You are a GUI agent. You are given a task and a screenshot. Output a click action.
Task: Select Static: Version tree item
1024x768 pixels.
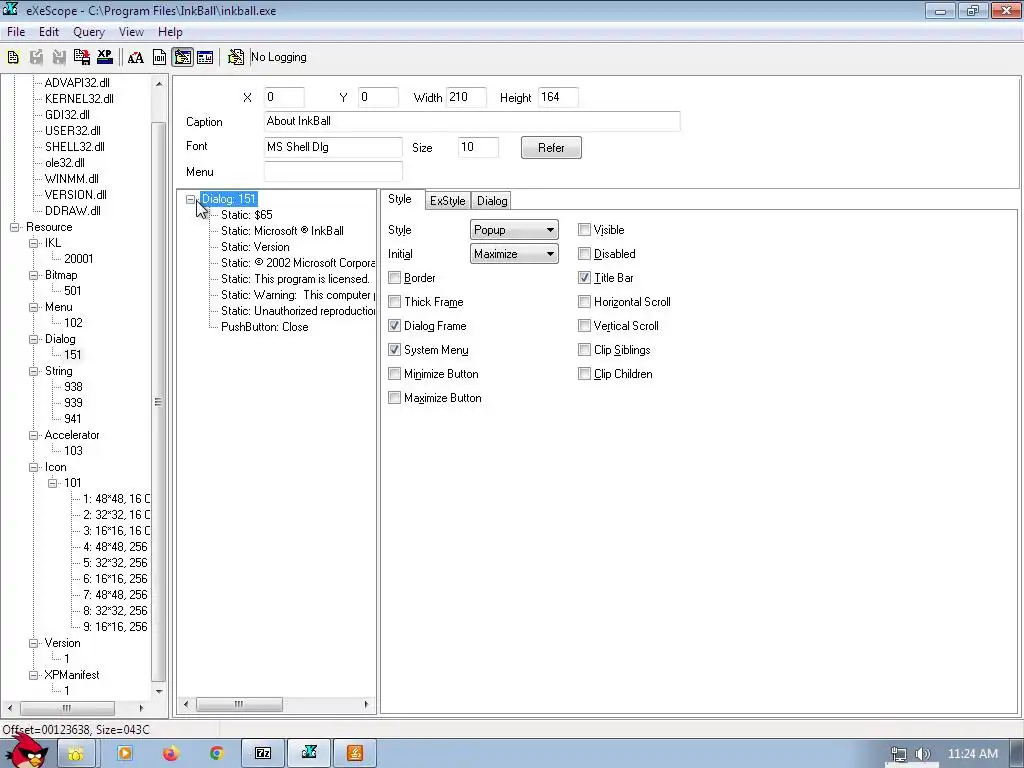pos(255,247)
